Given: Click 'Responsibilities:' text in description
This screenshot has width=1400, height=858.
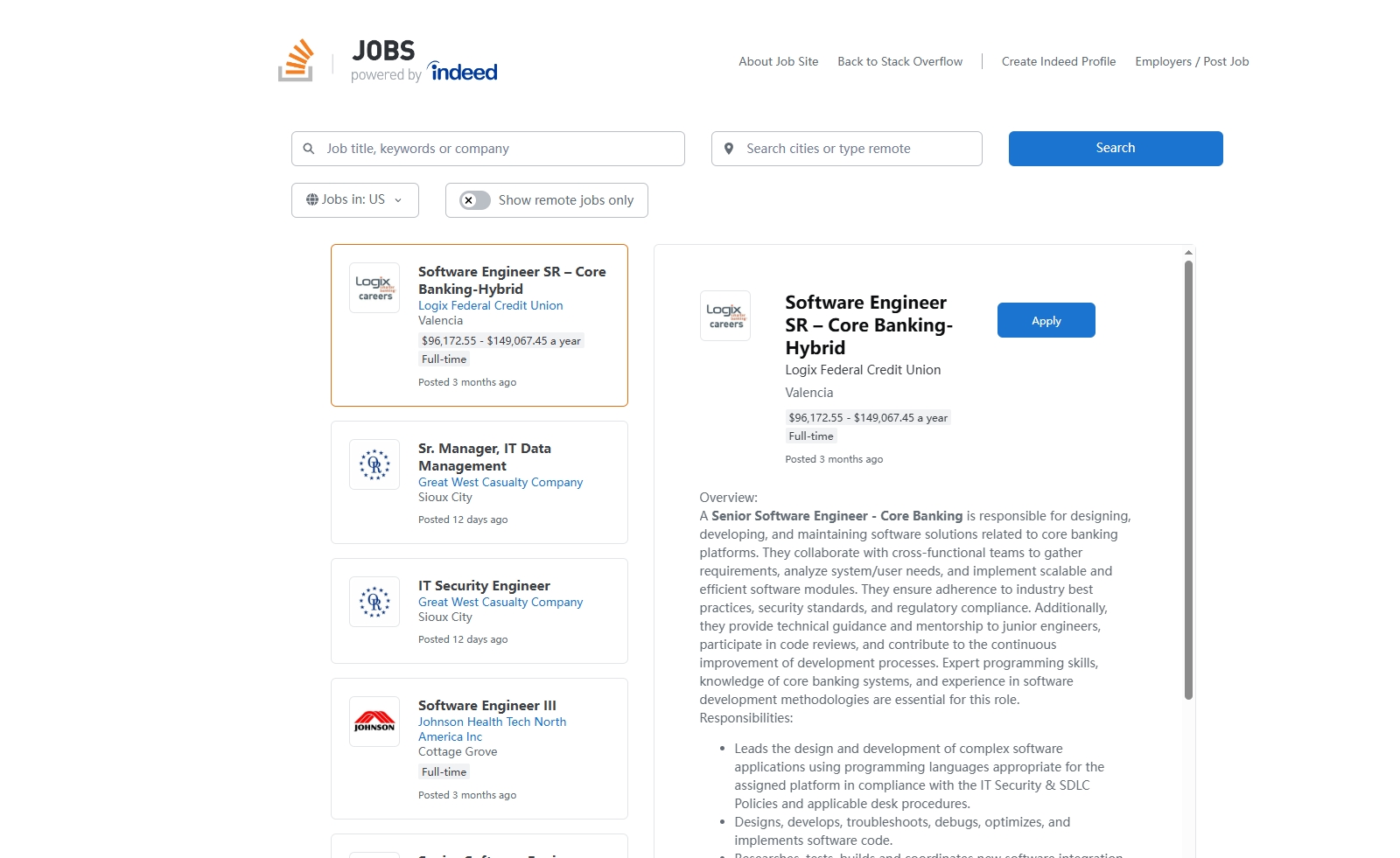Looking at the screenshot, I should coord(746,718).
